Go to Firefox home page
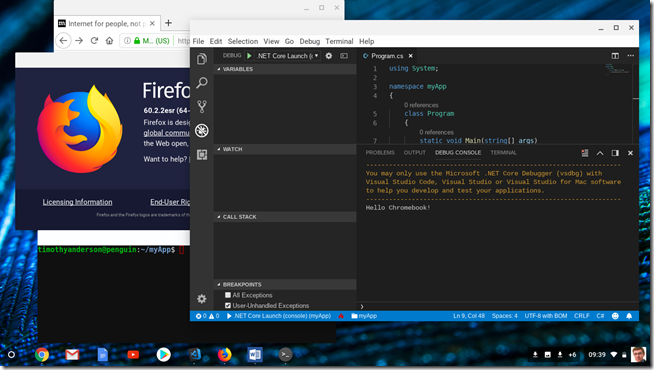The width and height of the screenshot is (654, 370). coord(109,40)
